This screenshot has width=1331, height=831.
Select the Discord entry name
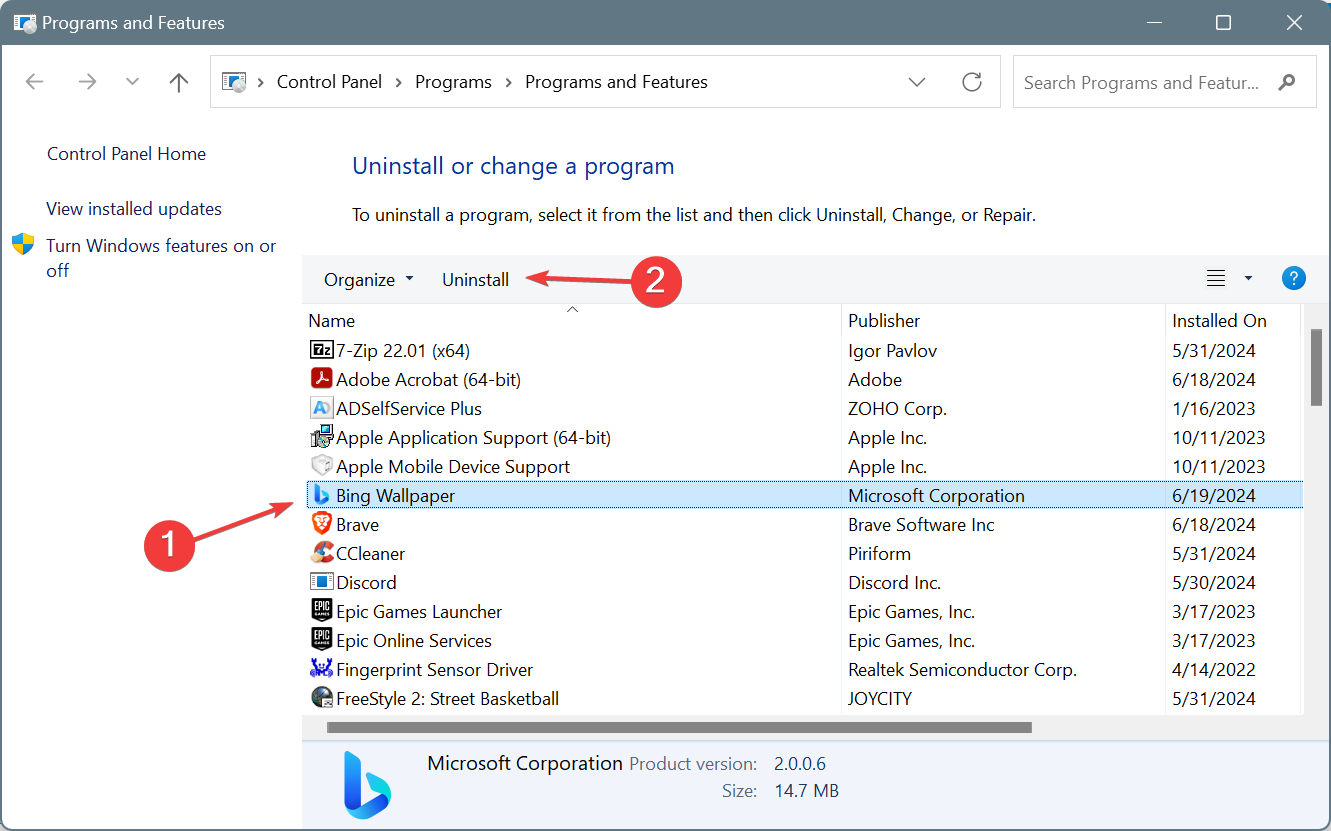pyautogui.click(x=366, y=583)
